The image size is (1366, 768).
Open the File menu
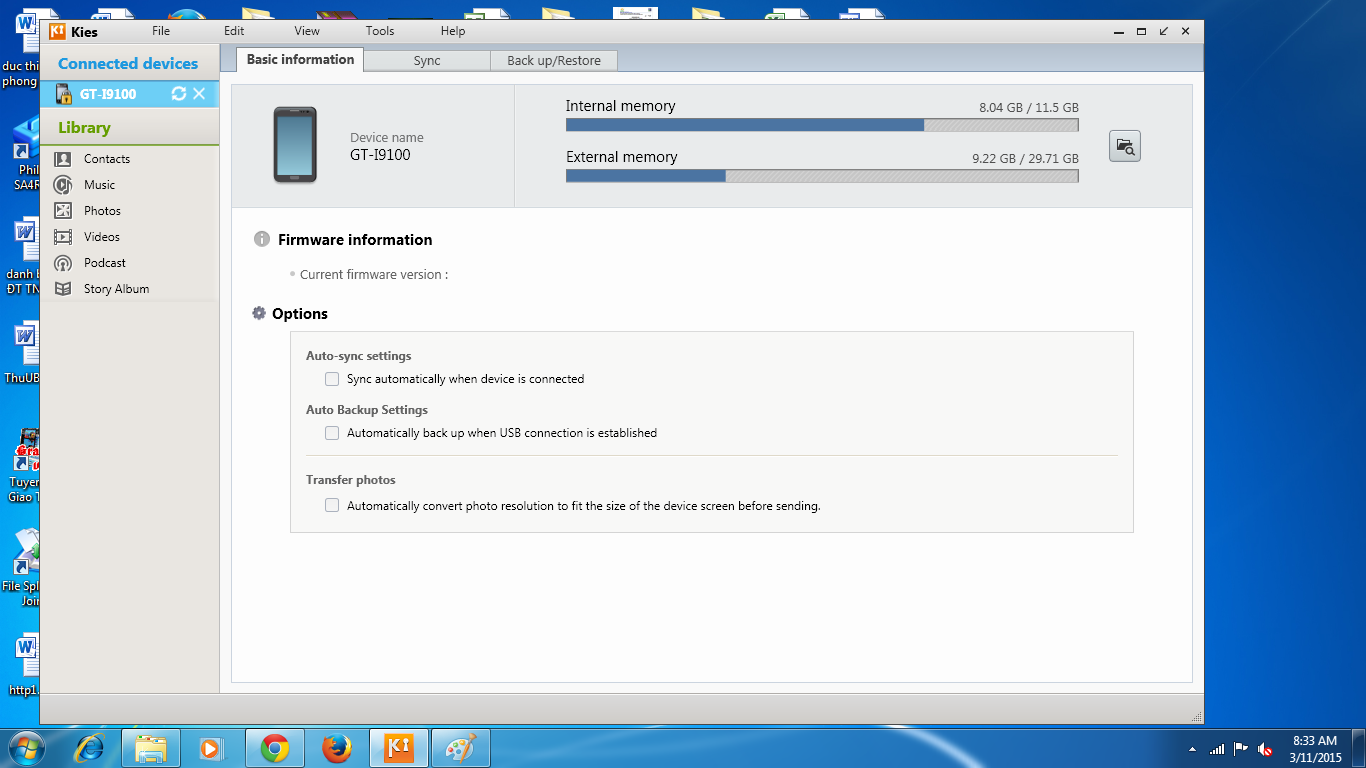coord(161,31)
